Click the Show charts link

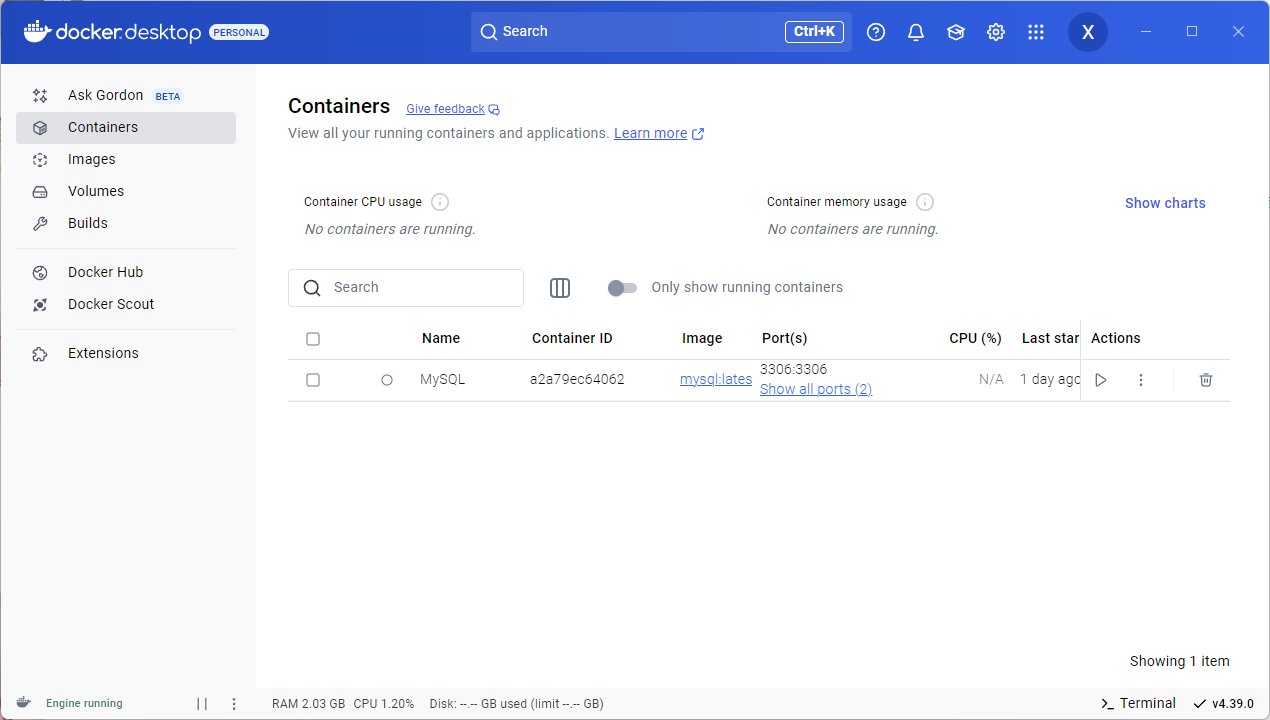(x=1164, y=203)
